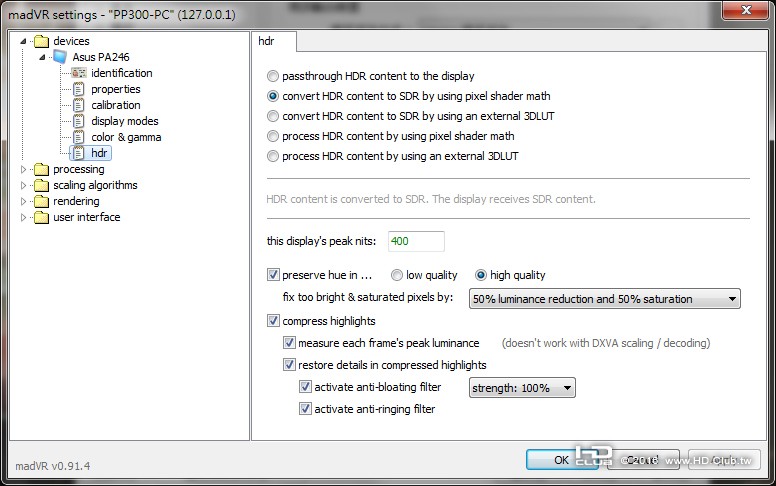Open the display modes page icon
Screen dimensions: 776x486
click(x=79, y=121)
